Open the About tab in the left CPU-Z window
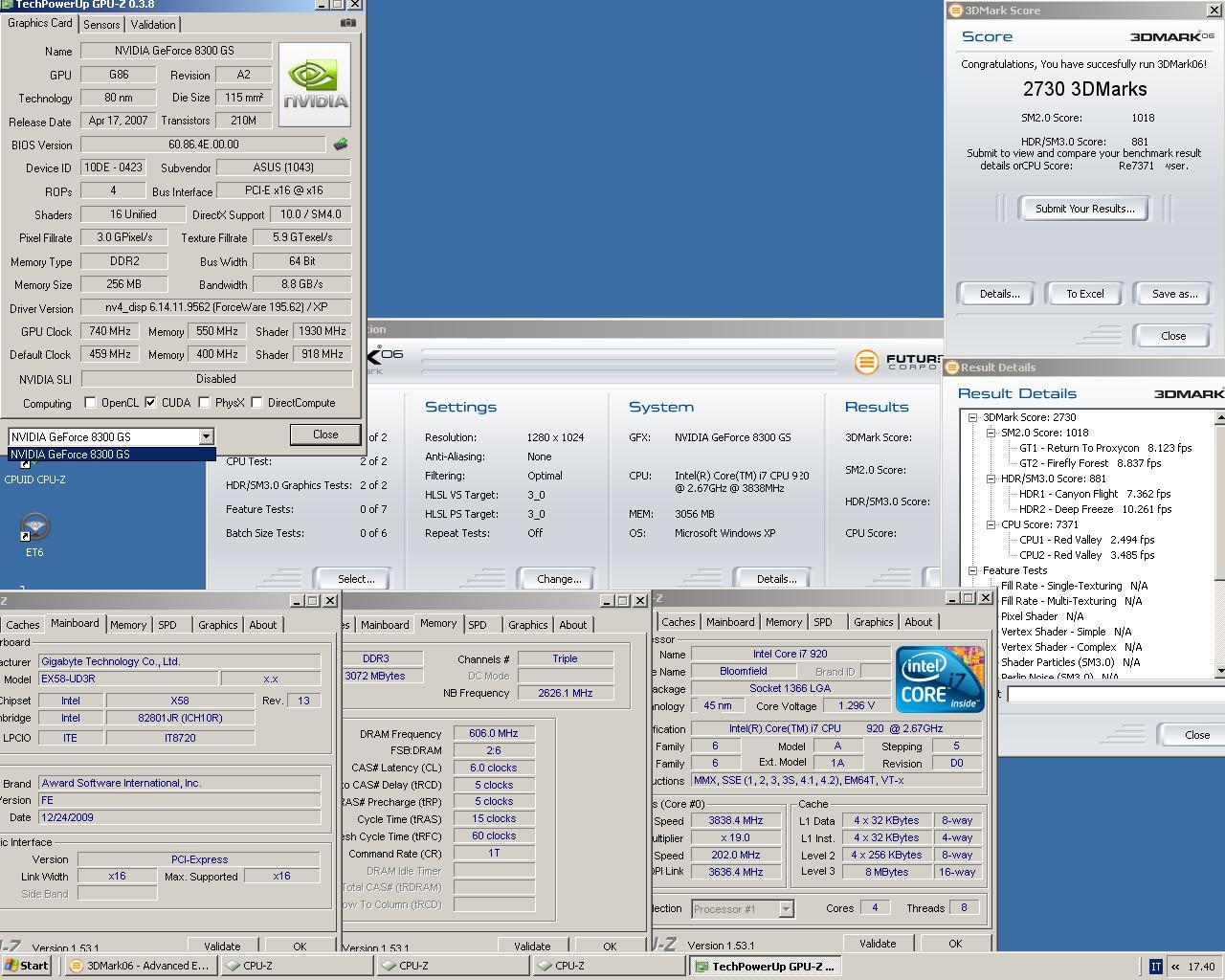This screenshot has width=1225, height=980. [263, 625]
